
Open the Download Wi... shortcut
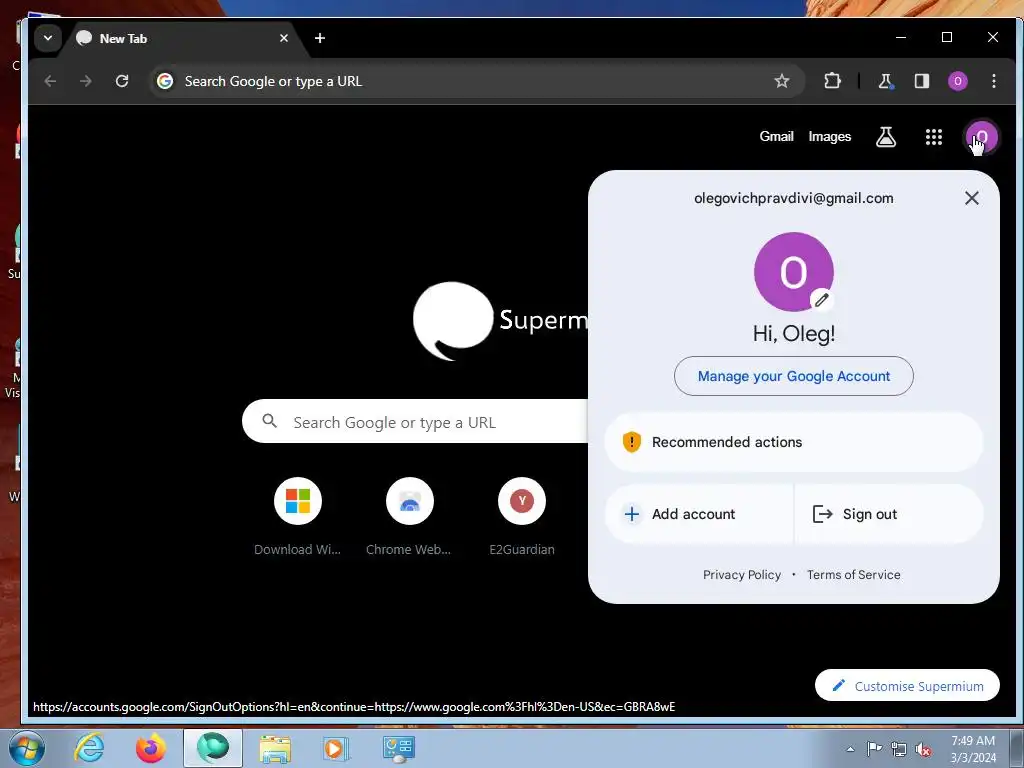pyautogui.click(x=298, y=516)
